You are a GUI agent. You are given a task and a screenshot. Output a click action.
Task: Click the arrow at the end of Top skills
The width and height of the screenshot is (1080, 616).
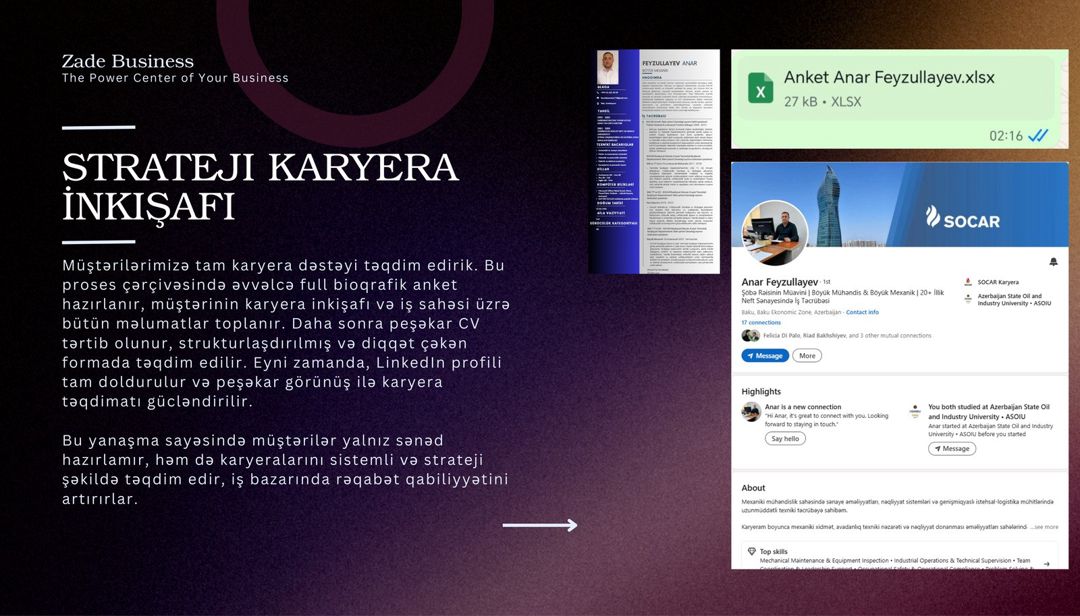click(1047, 564)
